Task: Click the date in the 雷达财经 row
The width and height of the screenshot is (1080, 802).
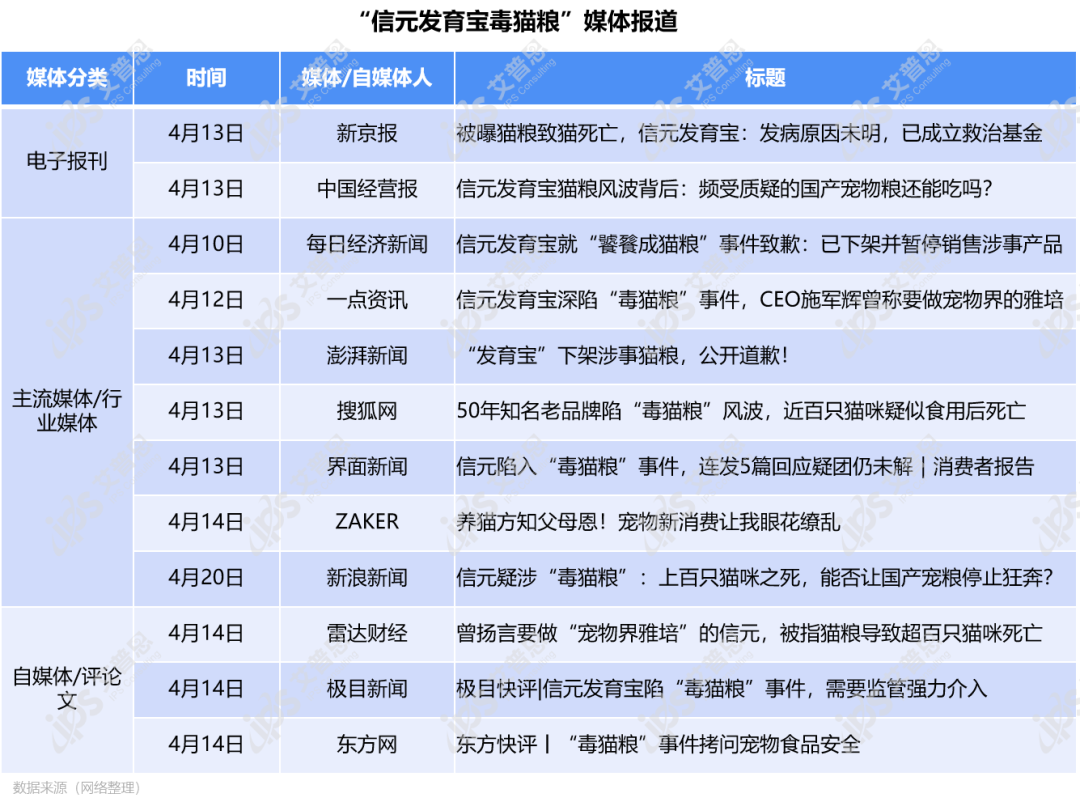Action: (x=206, y=633)
